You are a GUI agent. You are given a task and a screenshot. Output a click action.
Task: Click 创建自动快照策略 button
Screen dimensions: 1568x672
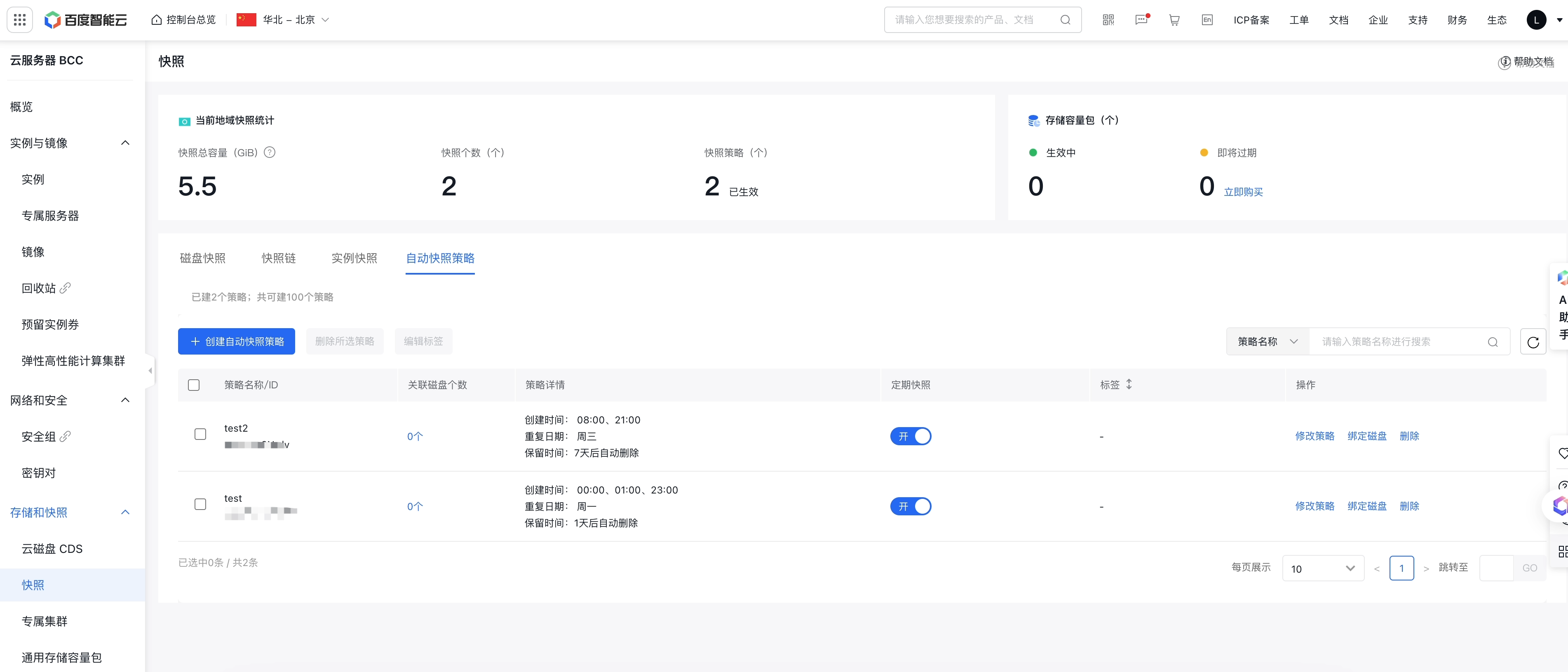coord(236,341)
